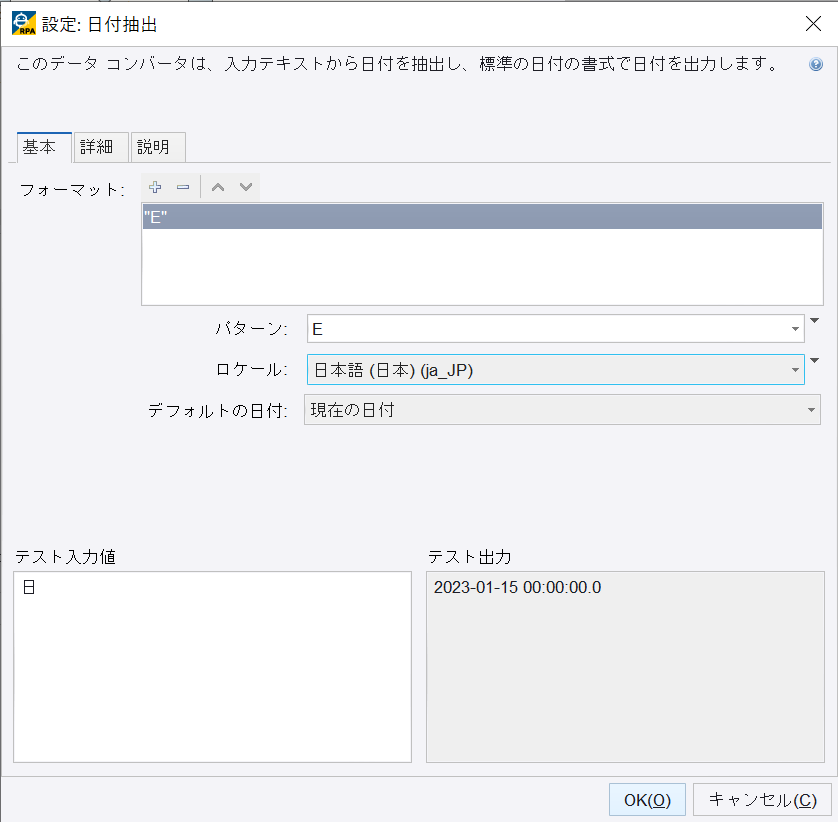Remove the selected format with the minus icon
The image size is (838, 822).
coord(183,187)
